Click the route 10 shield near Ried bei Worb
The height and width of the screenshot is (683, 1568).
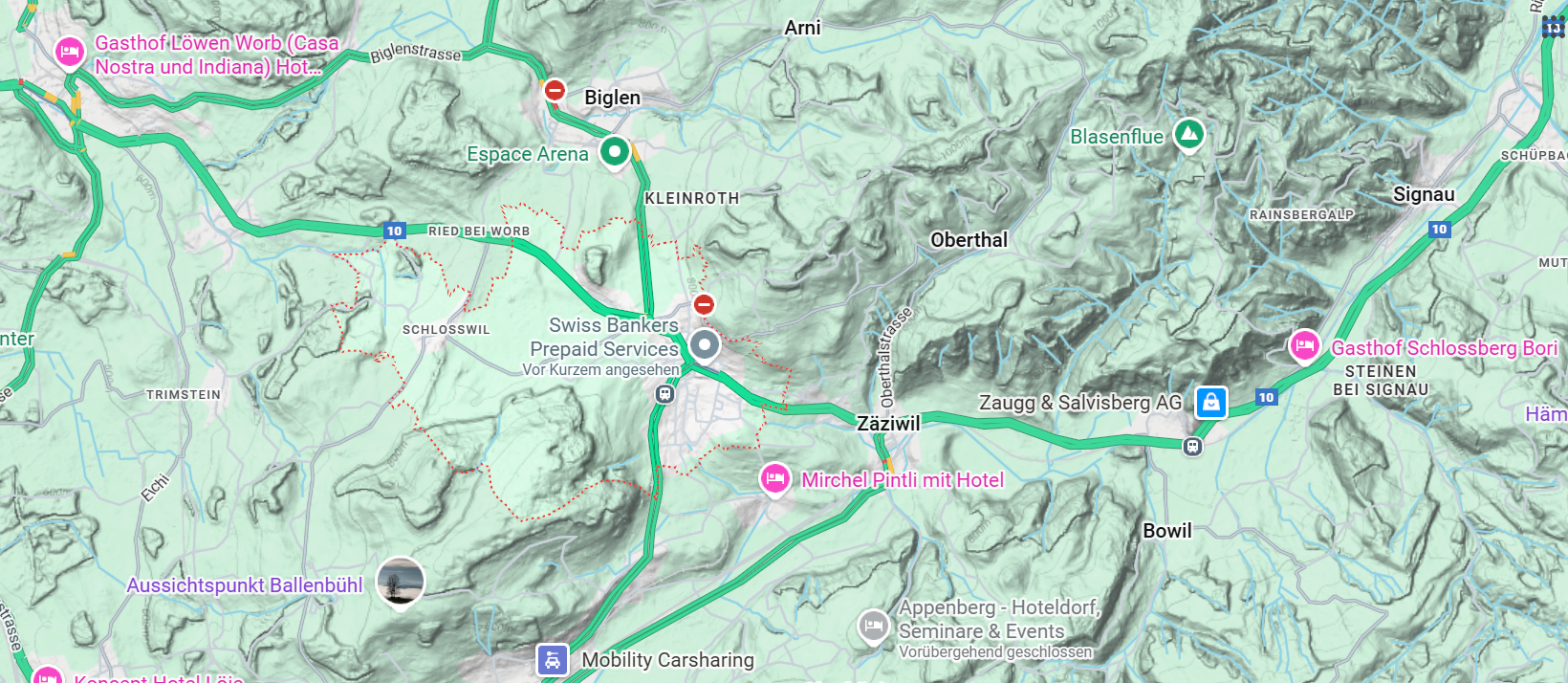tap(394, 231)
